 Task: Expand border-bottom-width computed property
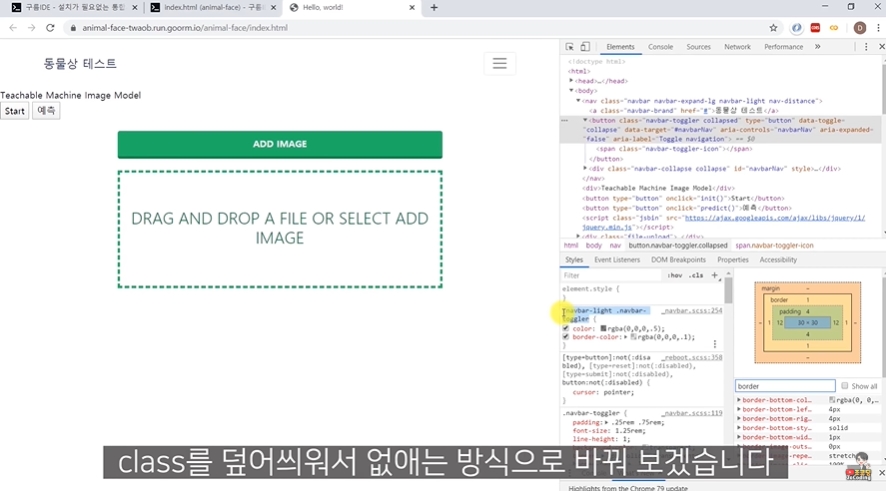tap(739, 437)
